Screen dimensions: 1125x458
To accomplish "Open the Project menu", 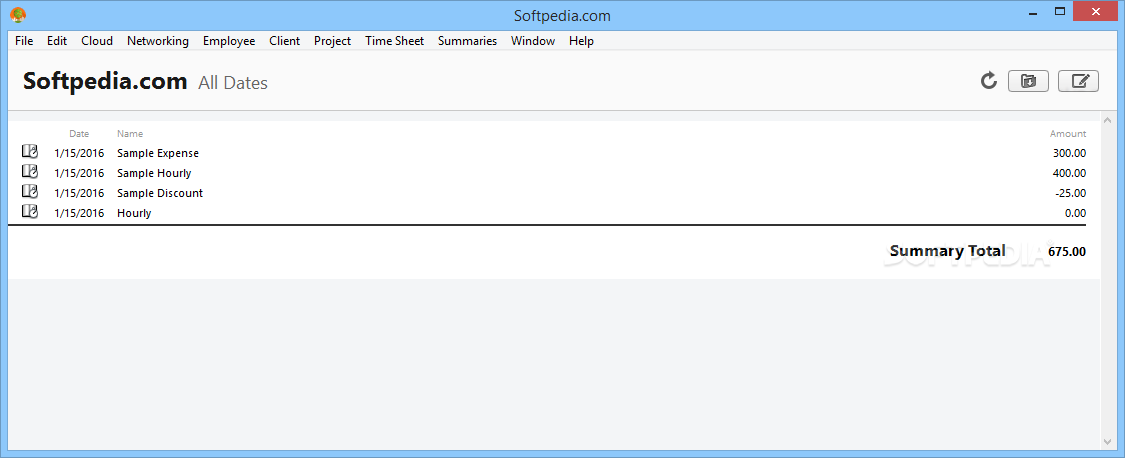I will pyautogui.click(x=332, y=41).
